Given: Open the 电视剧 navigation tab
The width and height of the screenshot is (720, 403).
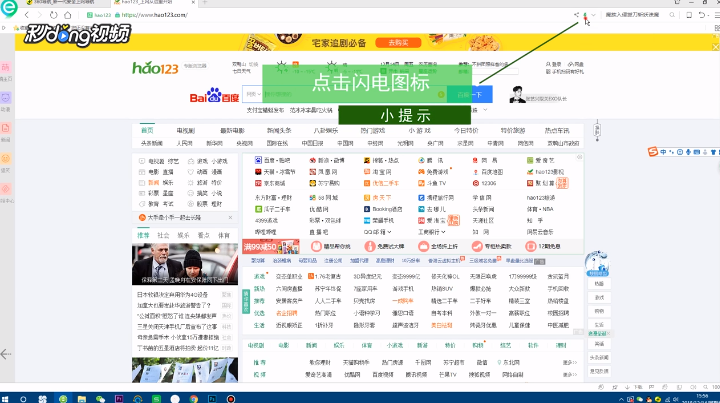Looking at the screenshot, I should click(x=186, y=130).
